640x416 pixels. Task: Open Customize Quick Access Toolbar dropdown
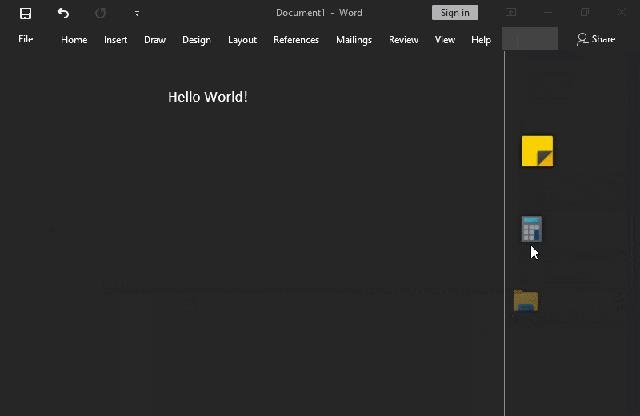137,13
